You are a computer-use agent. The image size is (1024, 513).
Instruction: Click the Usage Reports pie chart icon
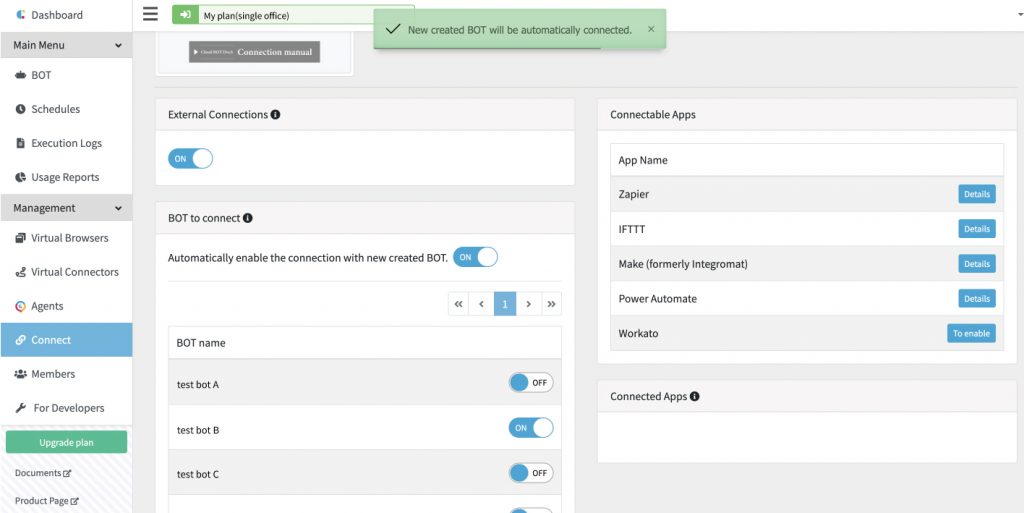21,177
